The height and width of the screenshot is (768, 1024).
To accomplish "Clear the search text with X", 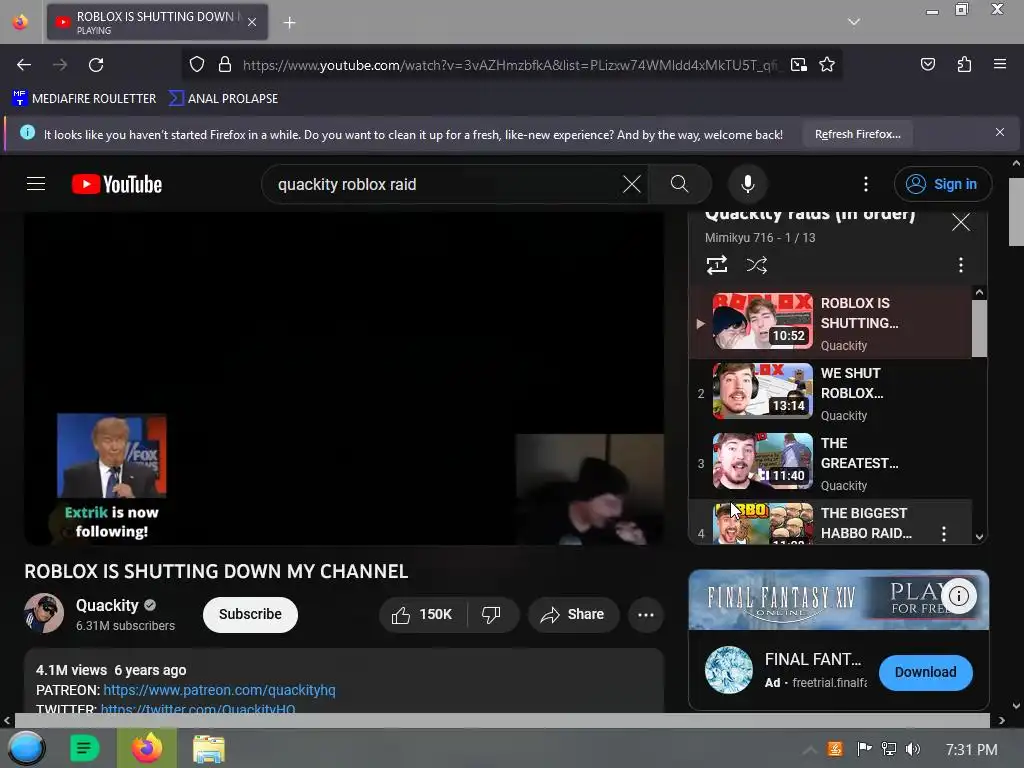I will point(632,184).
